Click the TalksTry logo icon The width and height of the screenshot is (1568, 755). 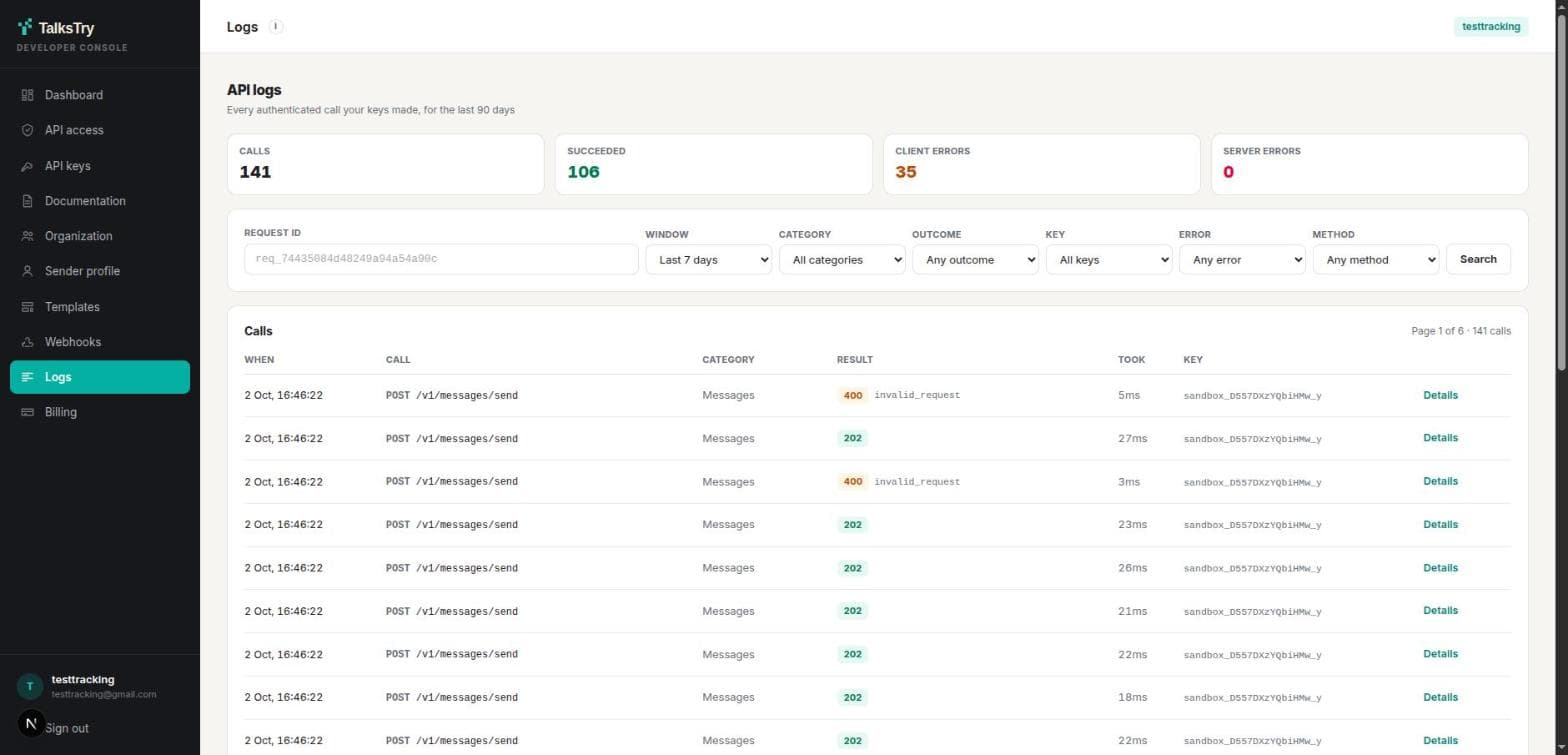tap(25, 27)
